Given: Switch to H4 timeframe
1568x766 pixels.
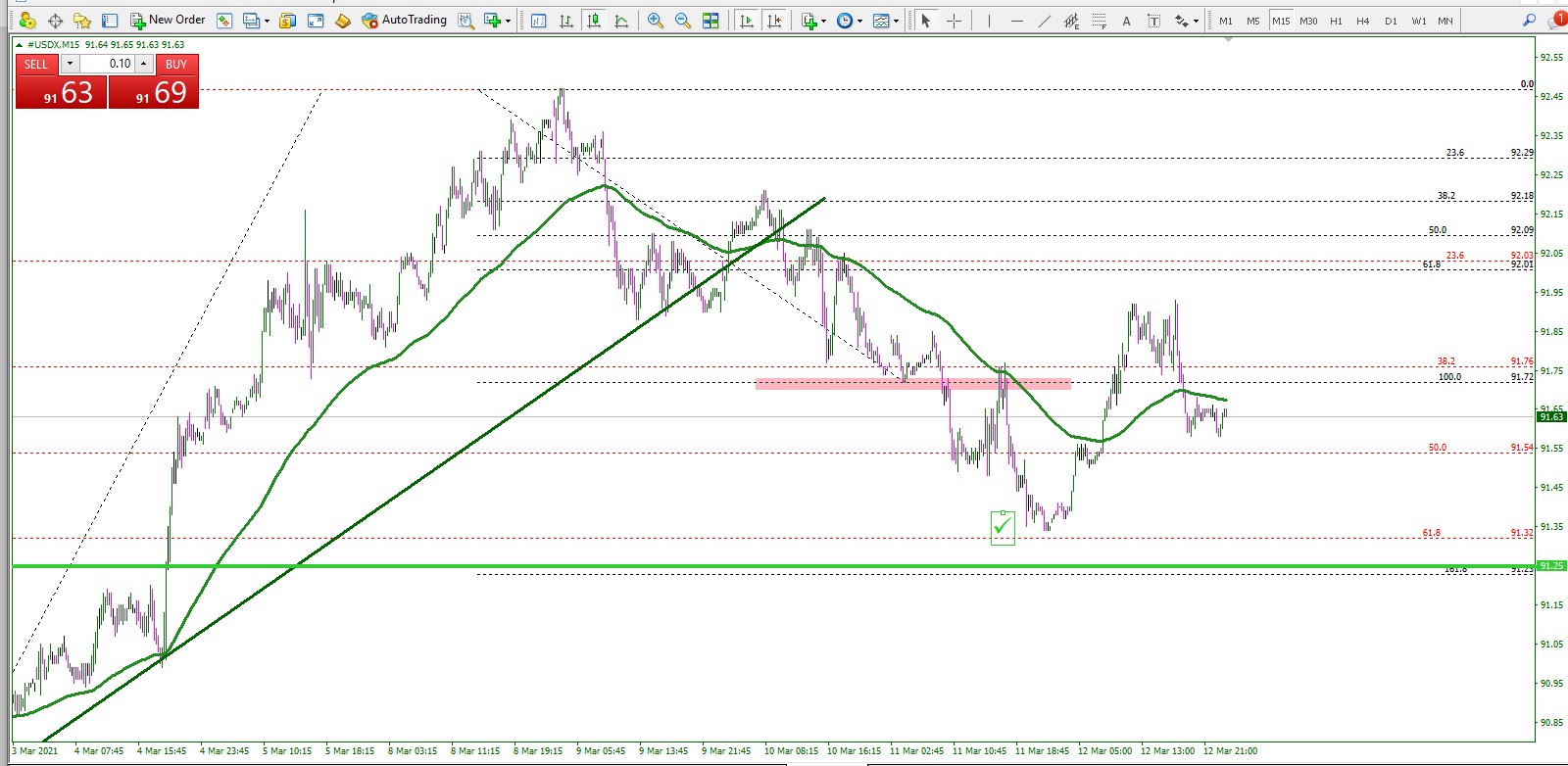Looking at the screenshot, I should 1363,21.
